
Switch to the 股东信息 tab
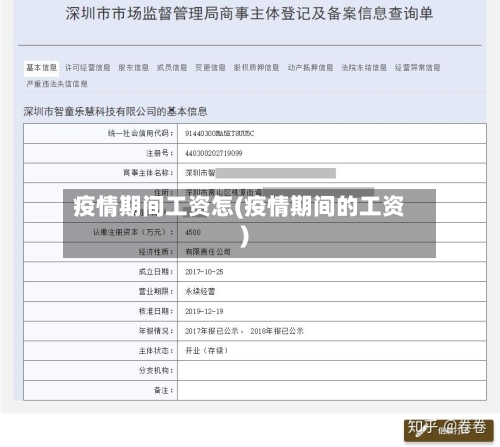[134, 68]
